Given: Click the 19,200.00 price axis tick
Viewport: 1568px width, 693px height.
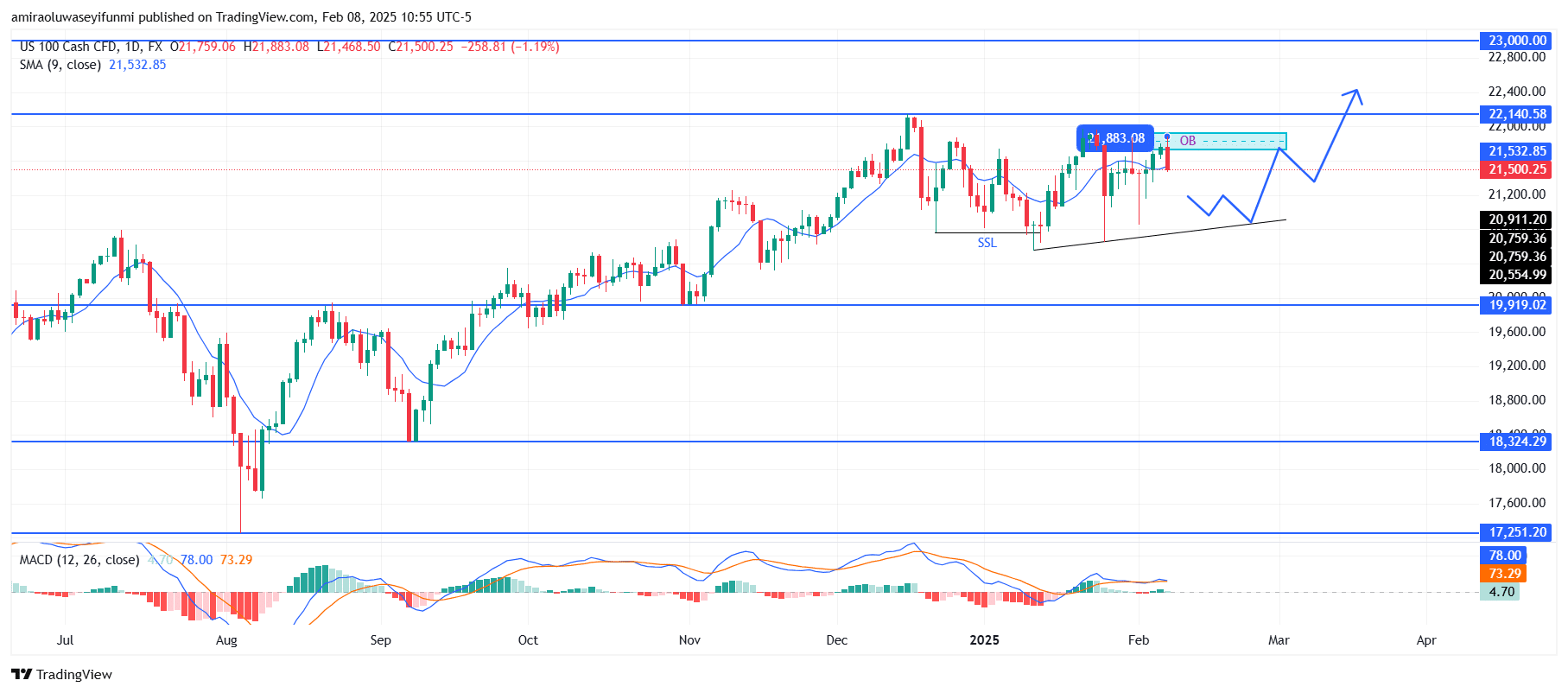Looking at the screenshot, I should tap(1517, 366).
